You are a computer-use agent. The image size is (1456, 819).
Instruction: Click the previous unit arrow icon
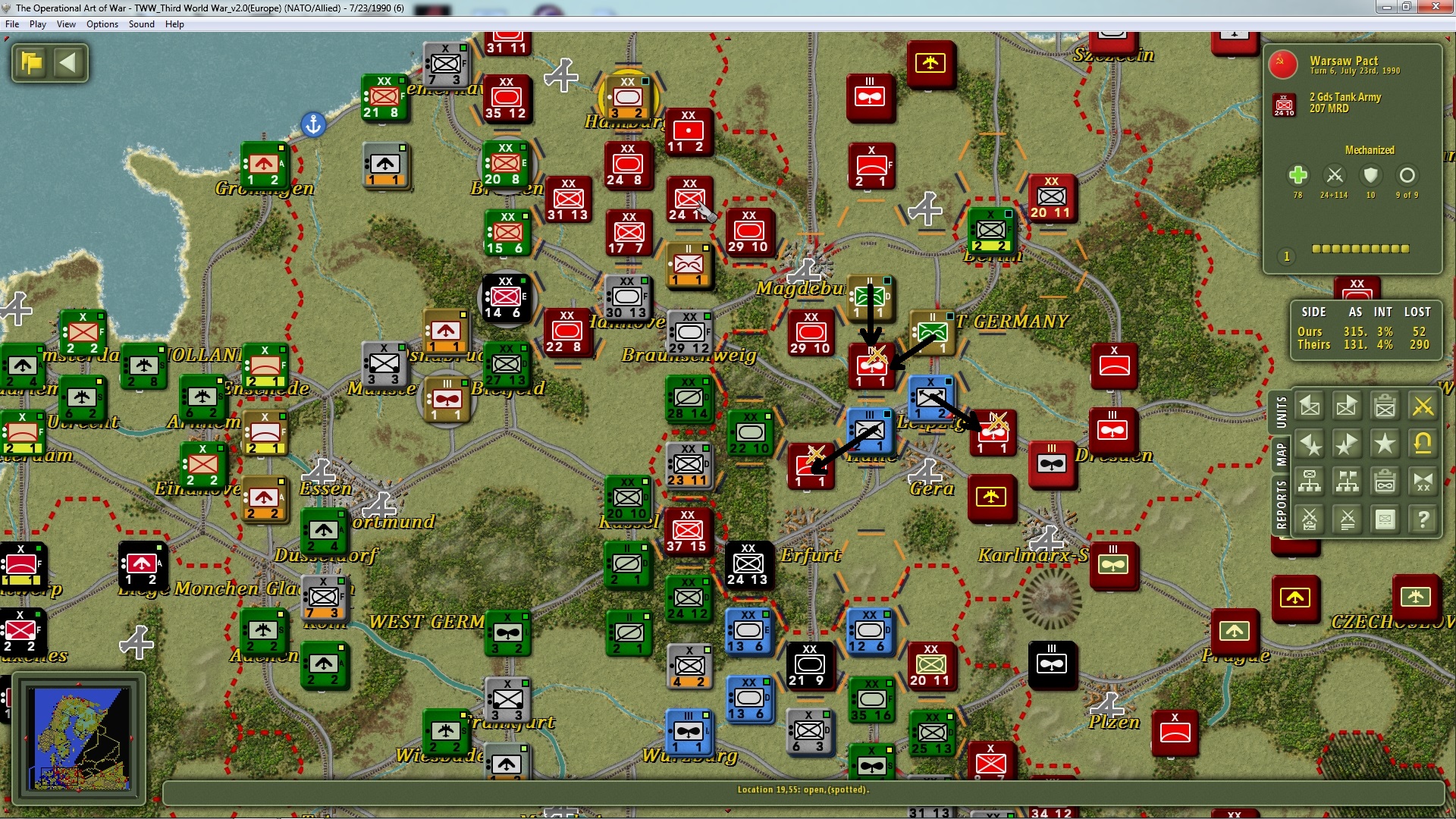coord(1310,406)
